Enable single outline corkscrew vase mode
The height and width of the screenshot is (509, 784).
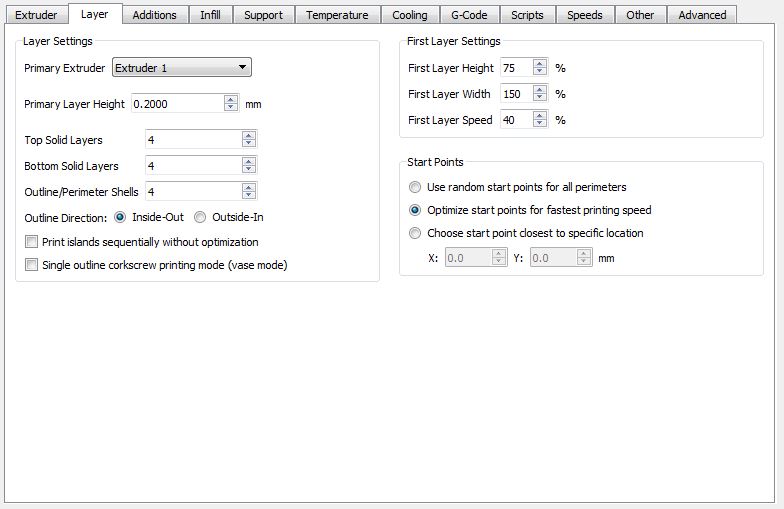(32, 264)
